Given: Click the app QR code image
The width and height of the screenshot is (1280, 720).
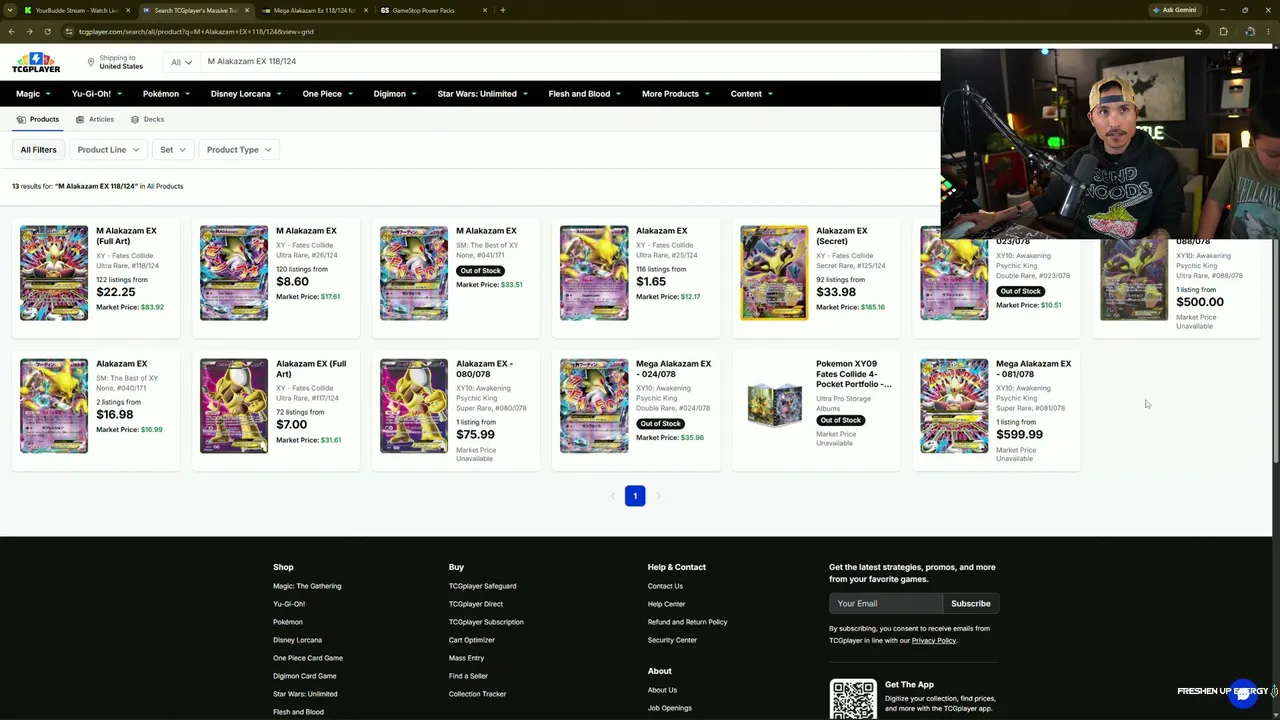Looking at the screenshot, I should (x=853, y=699).
